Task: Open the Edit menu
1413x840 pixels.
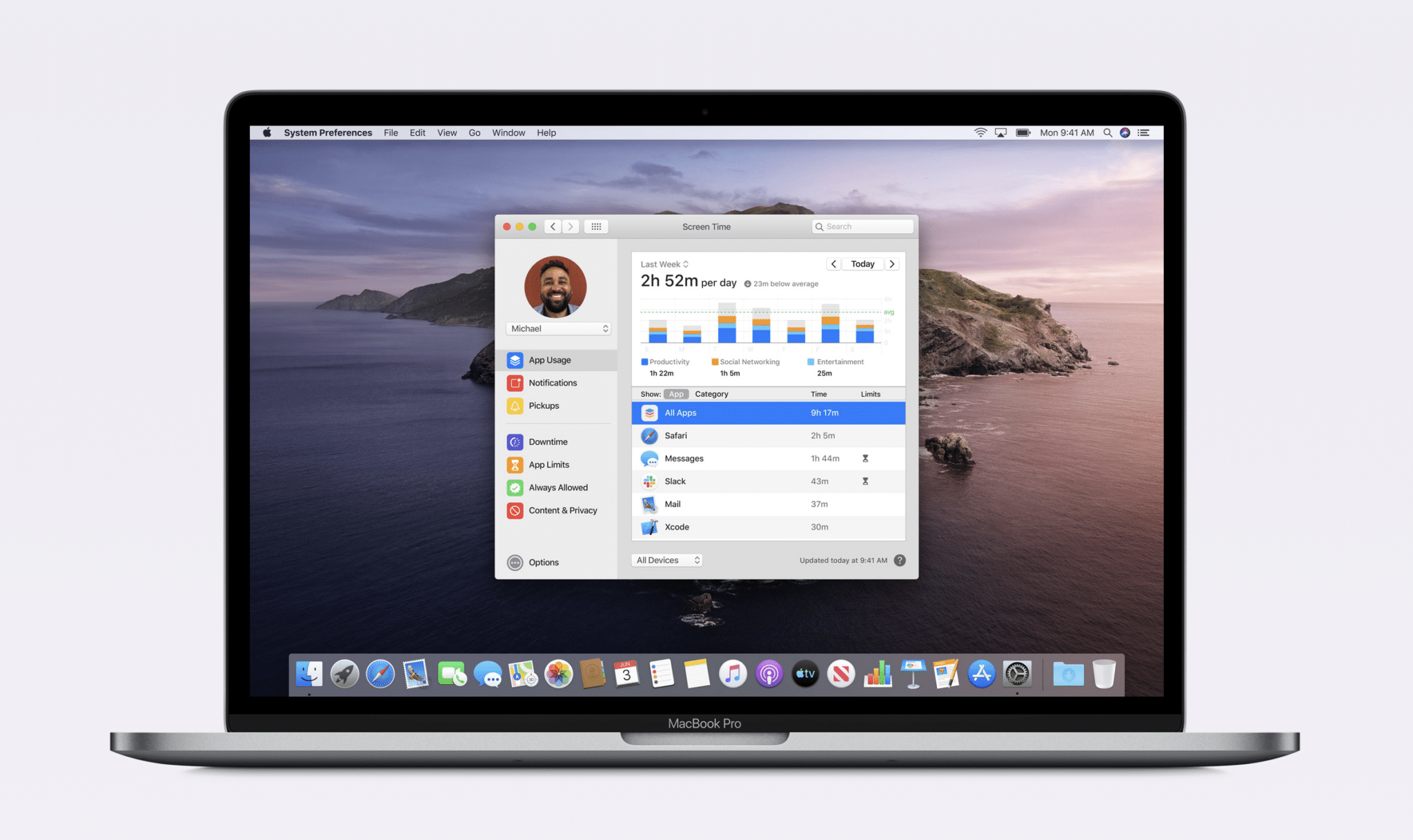Action: coord(417,132)
